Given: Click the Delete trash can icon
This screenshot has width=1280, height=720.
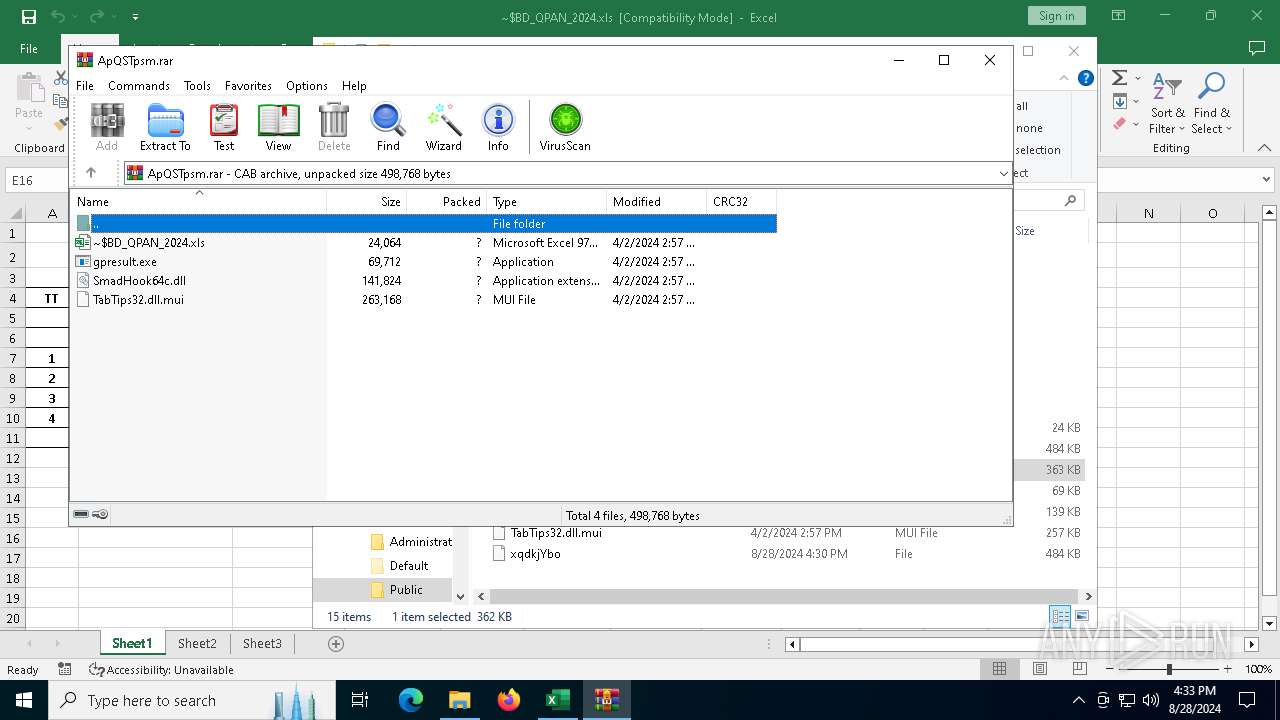Looking at the screenshot, I should (x=334, y=127).
